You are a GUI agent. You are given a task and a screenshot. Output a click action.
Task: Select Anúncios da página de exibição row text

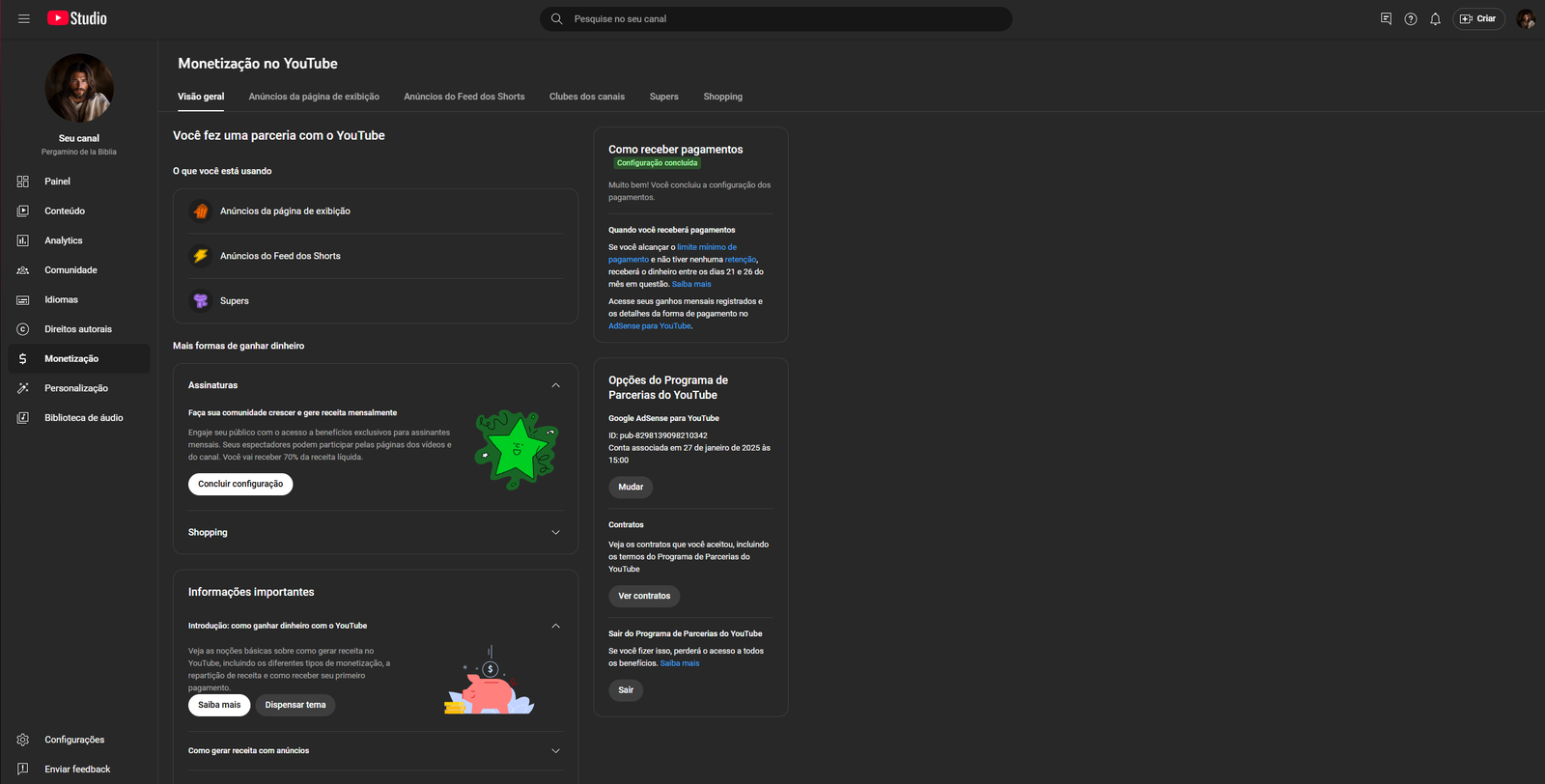point(285,210)
